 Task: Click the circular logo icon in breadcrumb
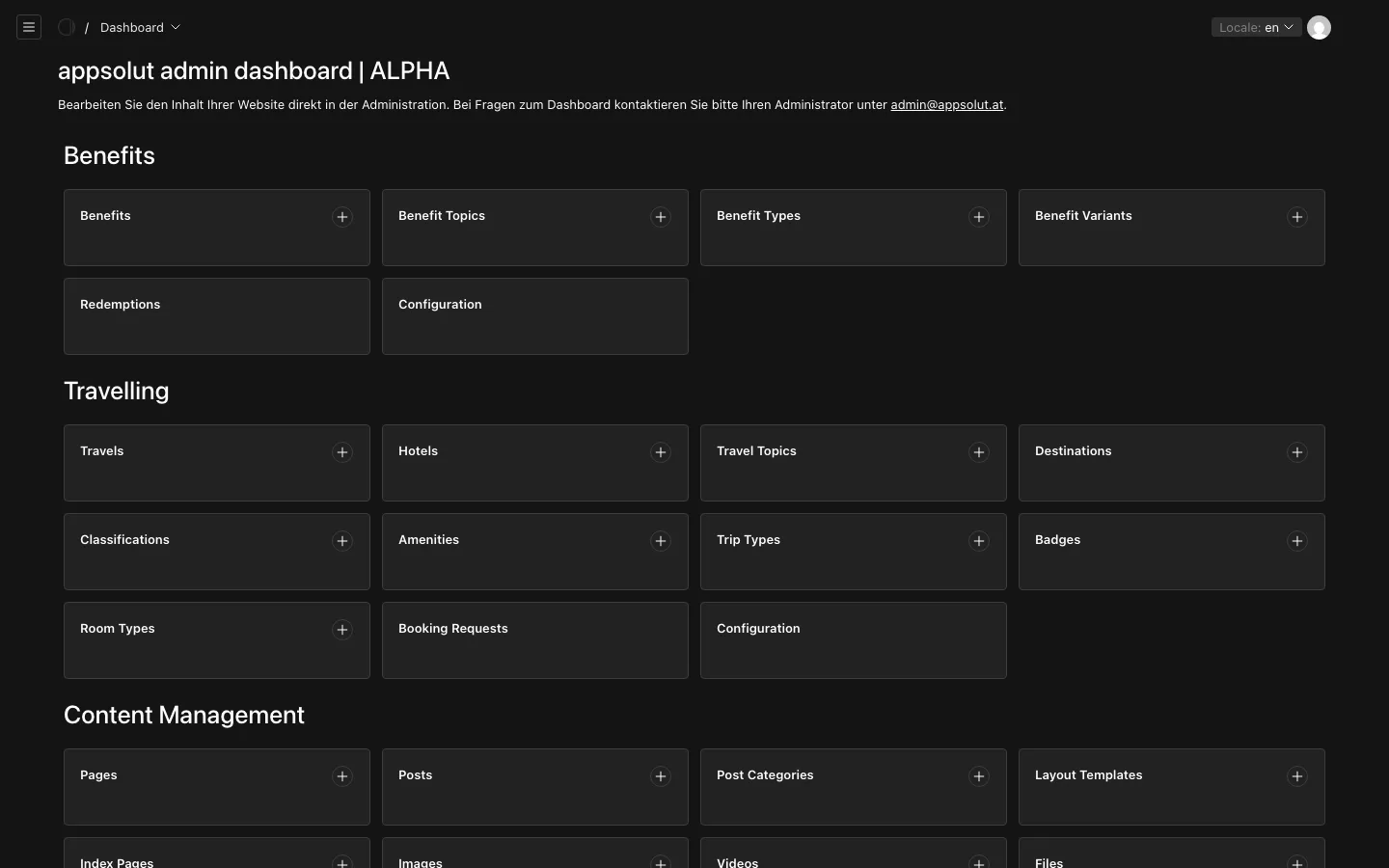pos(67,27)
